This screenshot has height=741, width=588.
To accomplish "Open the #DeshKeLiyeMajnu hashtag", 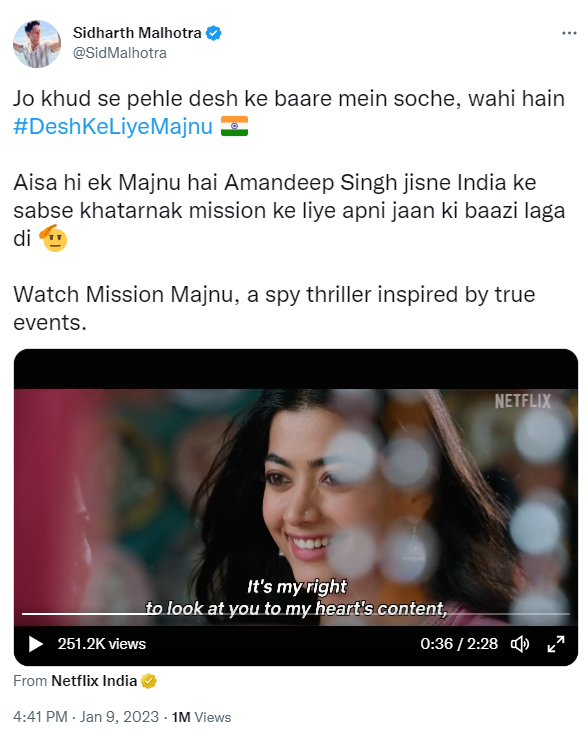I will point(113,127).
